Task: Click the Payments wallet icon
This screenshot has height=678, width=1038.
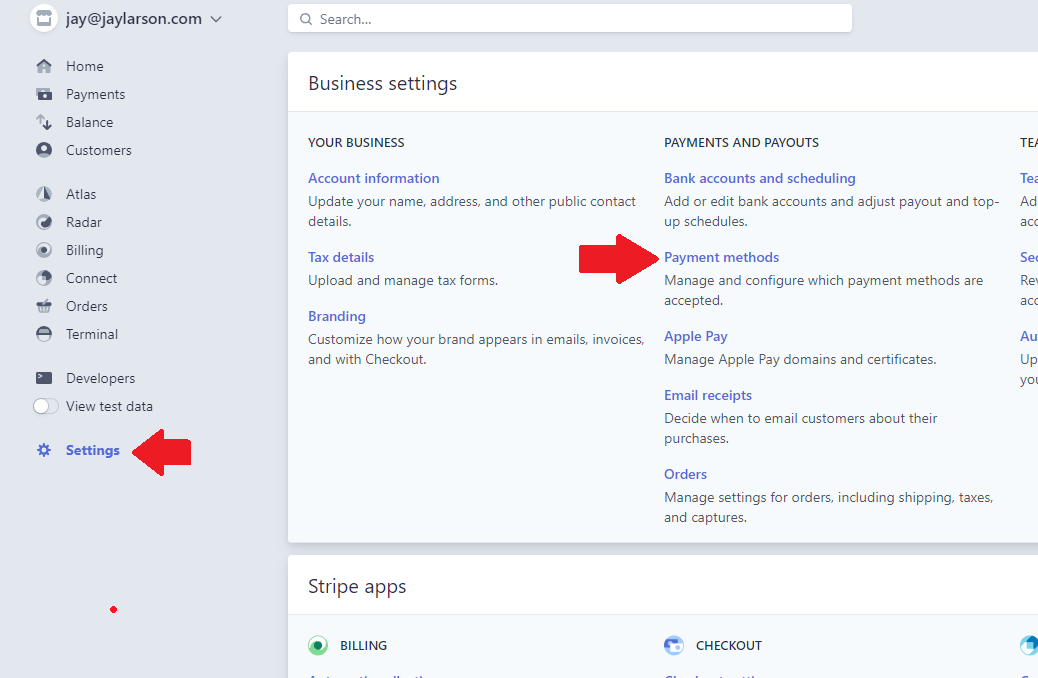Action: click(x=44, y=94)
